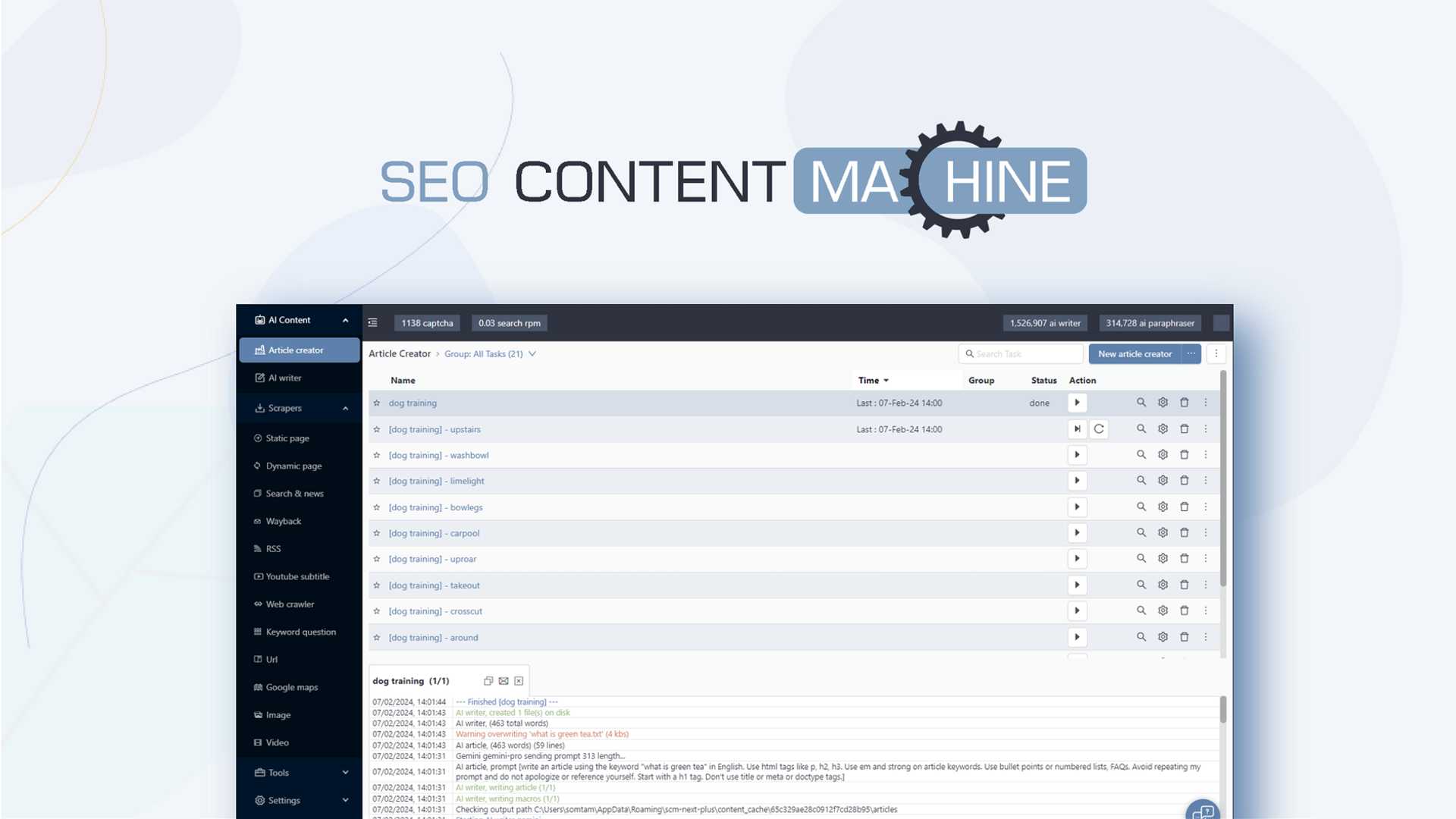Open settings gear for limelight task
The width and height of the screenshot is (1456, 819).
1163,481
